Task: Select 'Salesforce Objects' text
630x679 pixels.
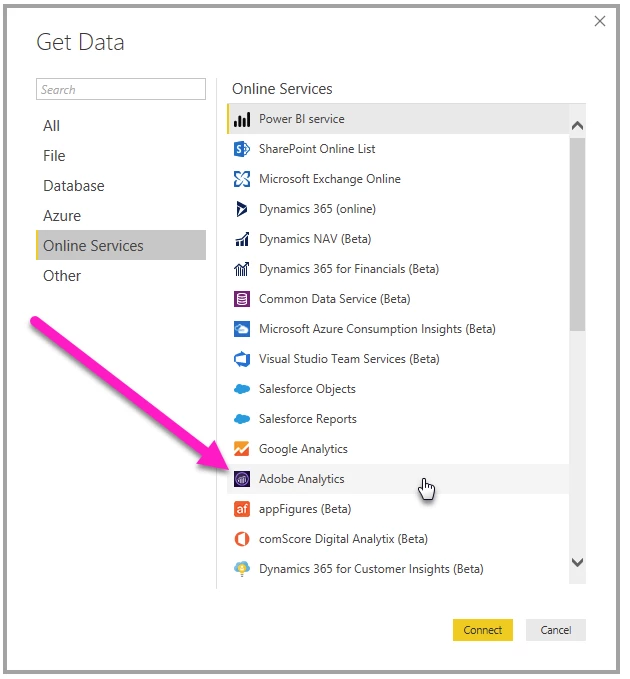Action: (x=307, y=389)
